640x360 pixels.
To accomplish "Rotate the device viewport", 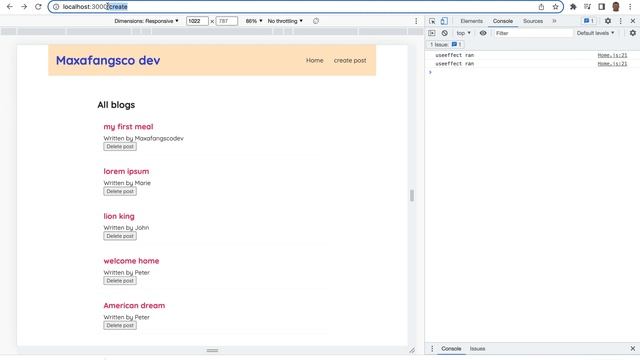I will click(316, 21).
